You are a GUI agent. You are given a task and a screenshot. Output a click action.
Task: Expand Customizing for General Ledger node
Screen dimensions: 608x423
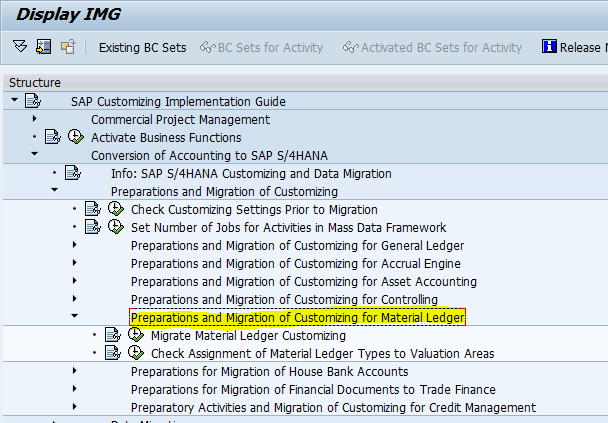point(74,245)
